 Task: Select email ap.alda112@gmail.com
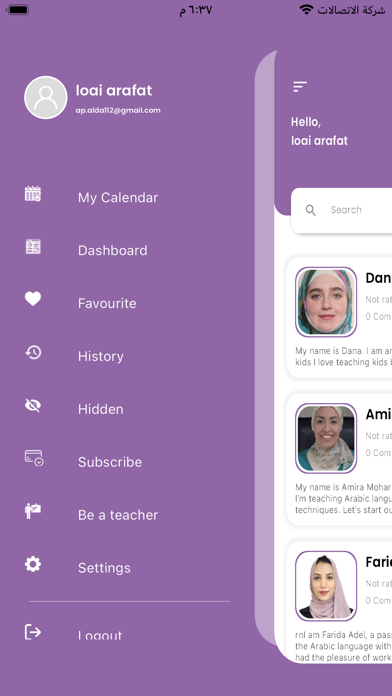118,110
